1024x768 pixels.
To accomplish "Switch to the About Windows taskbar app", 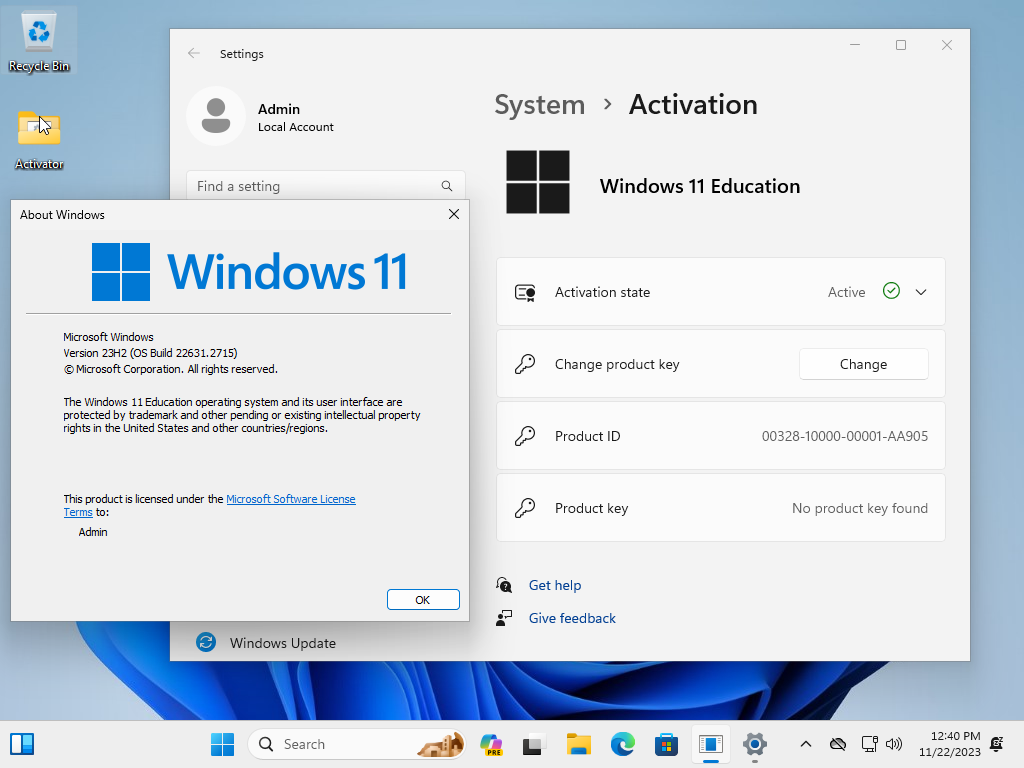I will [x=711, y=744].
